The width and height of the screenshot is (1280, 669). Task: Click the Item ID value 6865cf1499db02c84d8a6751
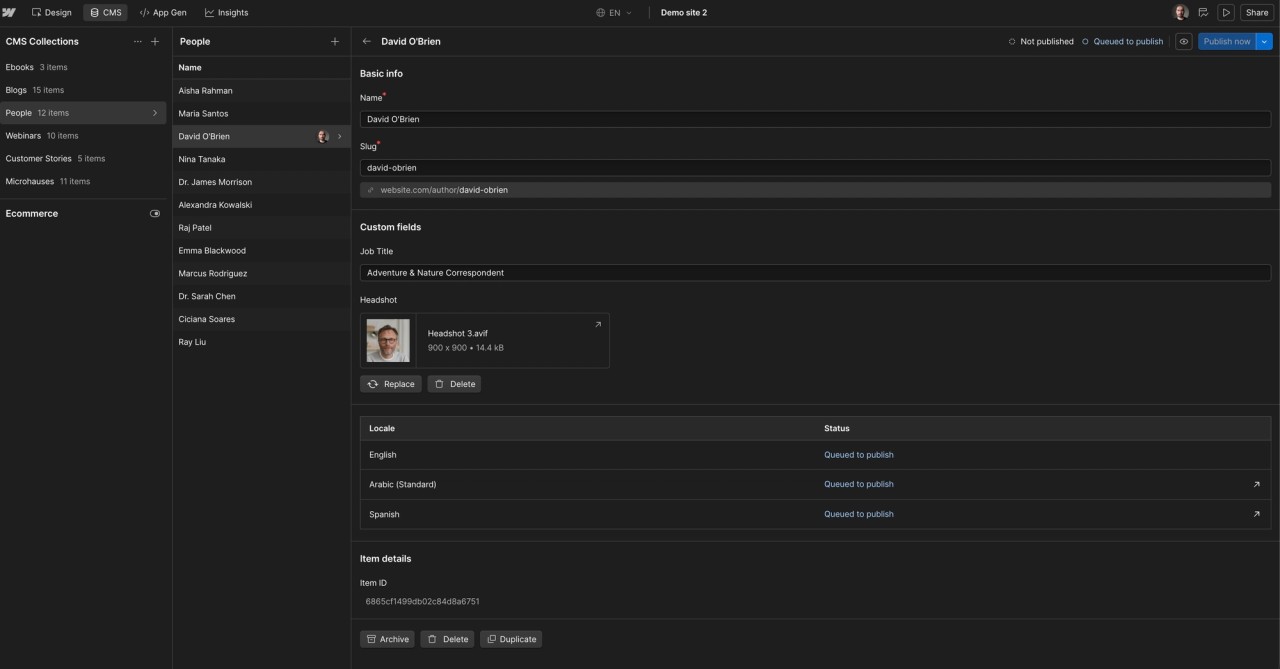(x=422, y=602)
